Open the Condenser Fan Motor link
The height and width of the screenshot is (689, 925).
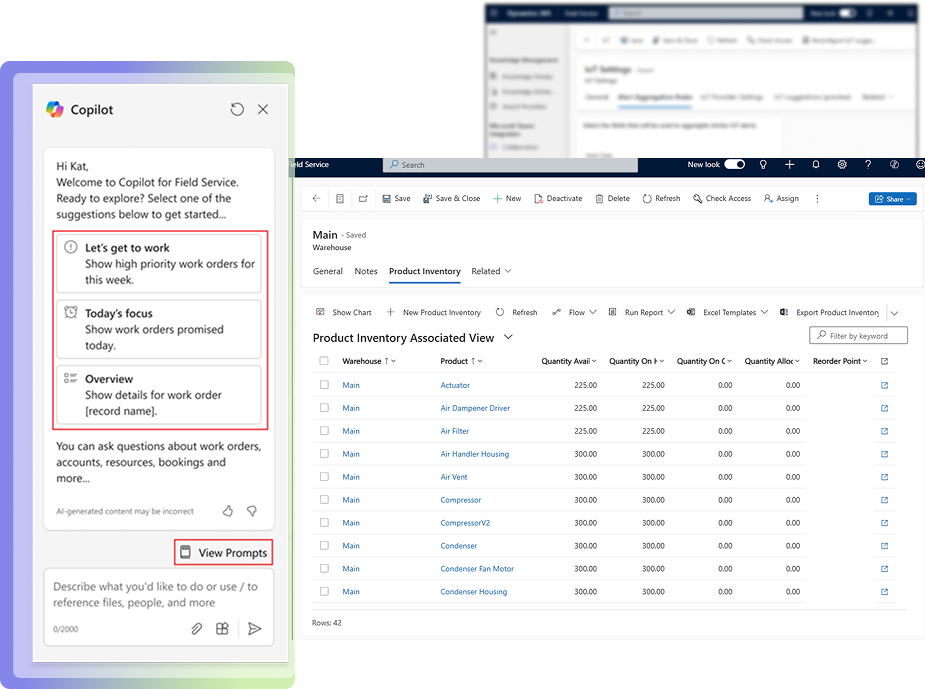pyautogui.click(x=477, y=569)
